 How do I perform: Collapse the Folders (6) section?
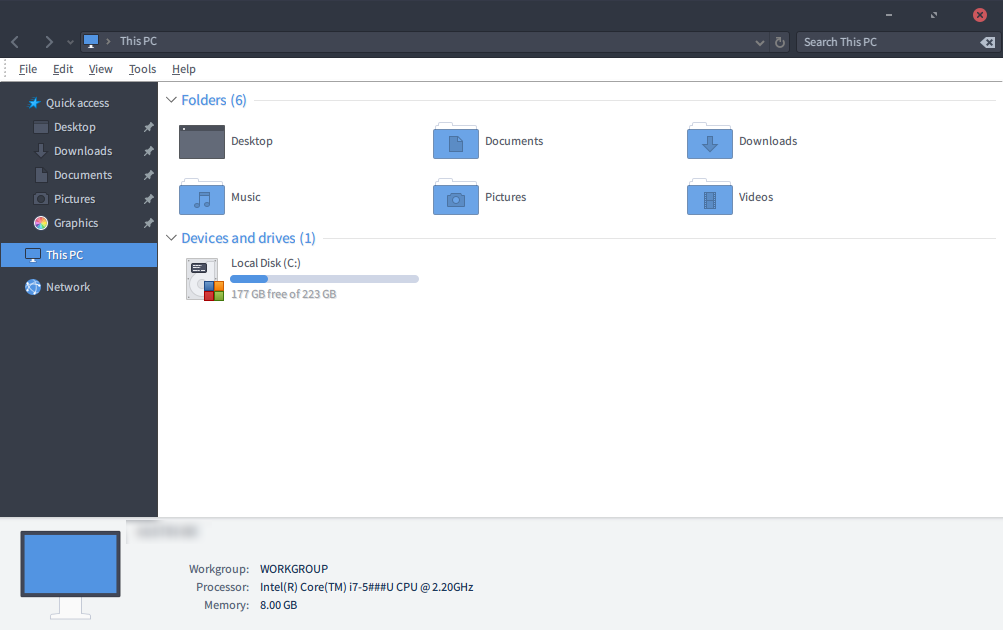point(171,100)
